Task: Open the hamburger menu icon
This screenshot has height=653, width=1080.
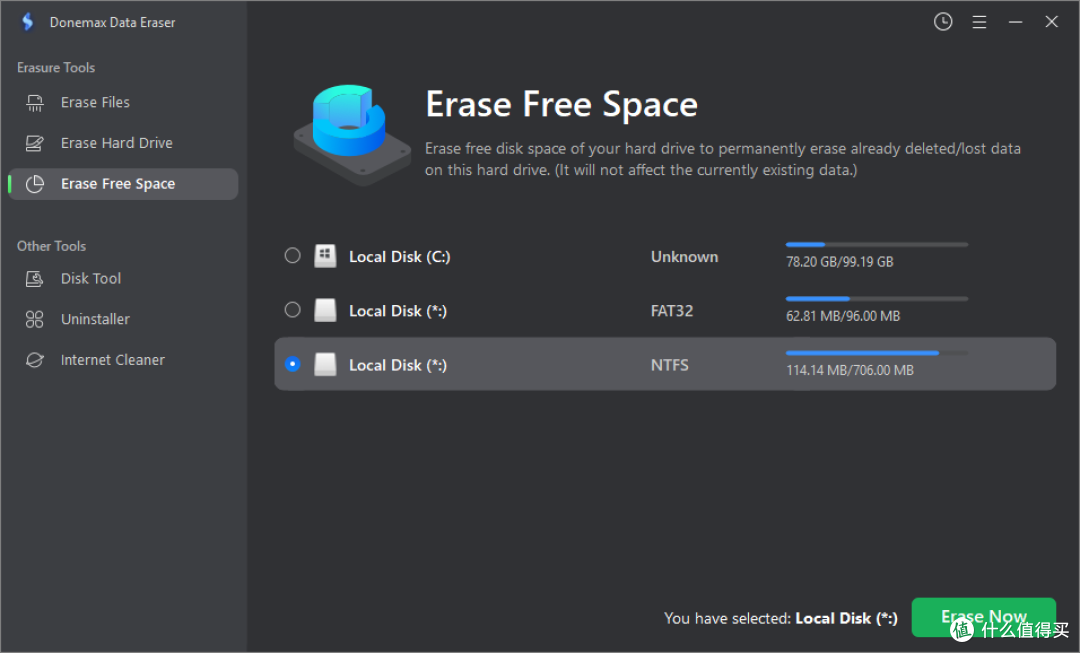Action: [x=979, y=22]
